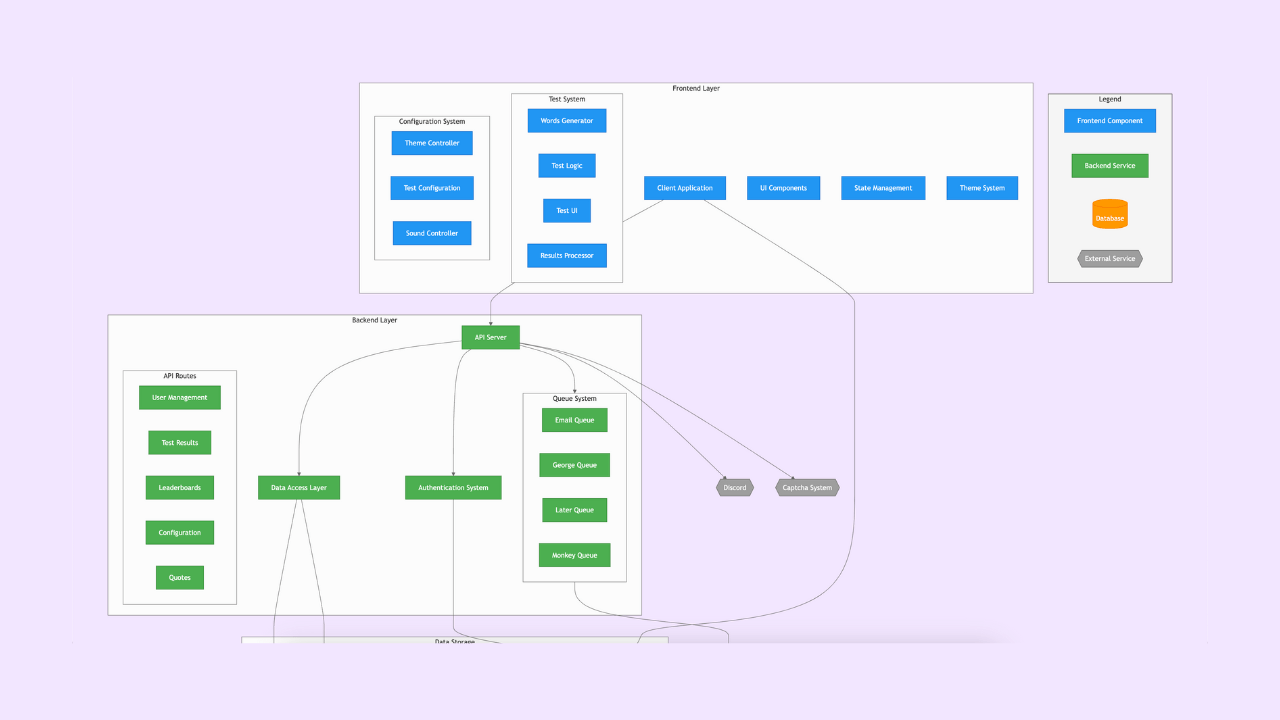Click the Results Processor node
The image size is (1280, 720).
coord(567,255)
